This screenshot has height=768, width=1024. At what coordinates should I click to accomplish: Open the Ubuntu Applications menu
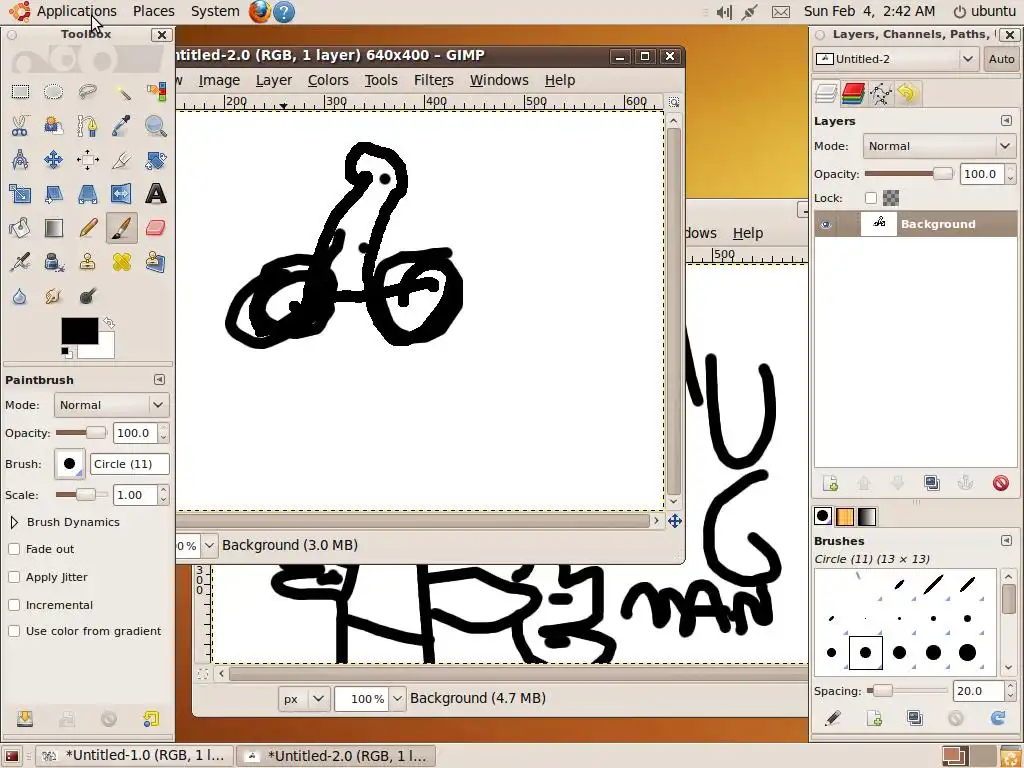[76, 11]
